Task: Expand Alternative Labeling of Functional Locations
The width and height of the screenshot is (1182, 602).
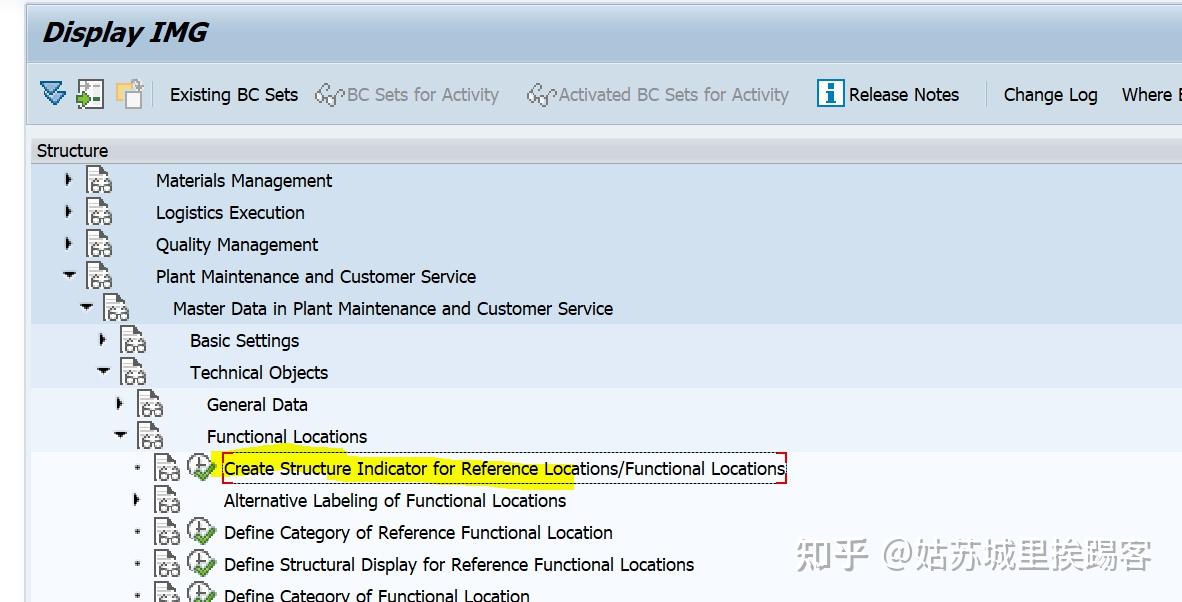Action: (136, 499)
